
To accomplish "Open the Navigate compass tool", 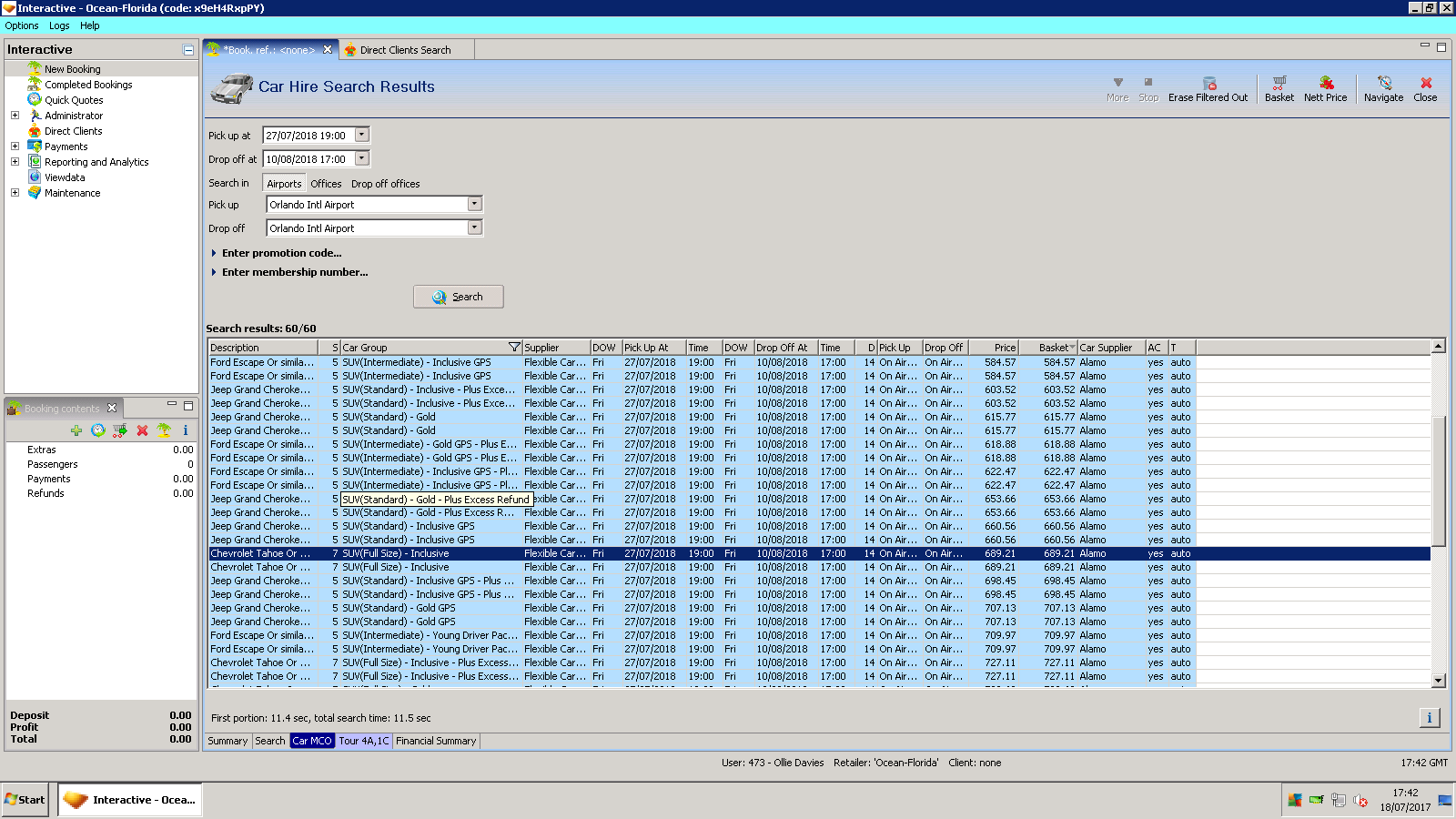I will [x=1383, y=83].
